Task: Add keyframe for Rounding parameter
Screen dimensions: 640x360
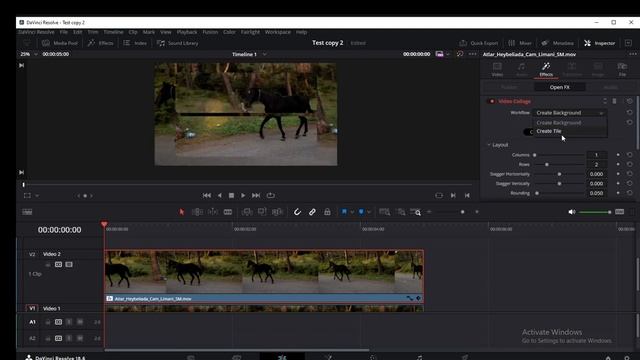Action: pyautogui.click(x=618, y=193)
